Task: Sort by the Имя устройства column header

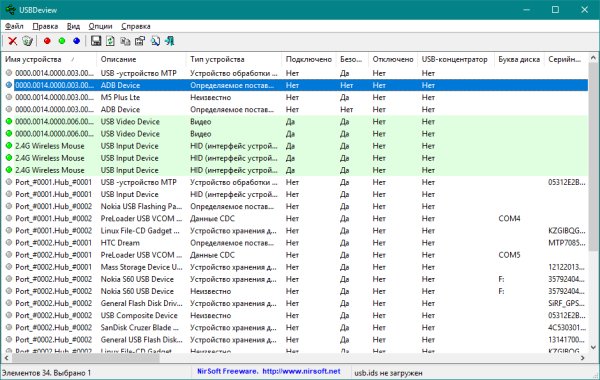Action: (x=49, y=59)
